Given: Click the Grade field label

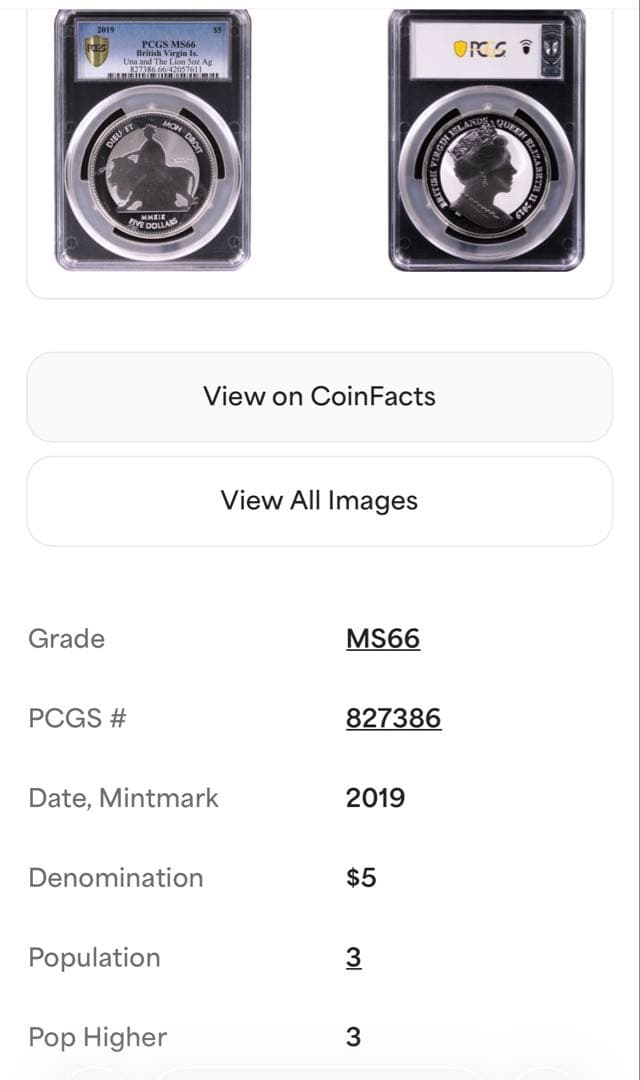Looking at the screenshot, I should click(x=66, y=639).
